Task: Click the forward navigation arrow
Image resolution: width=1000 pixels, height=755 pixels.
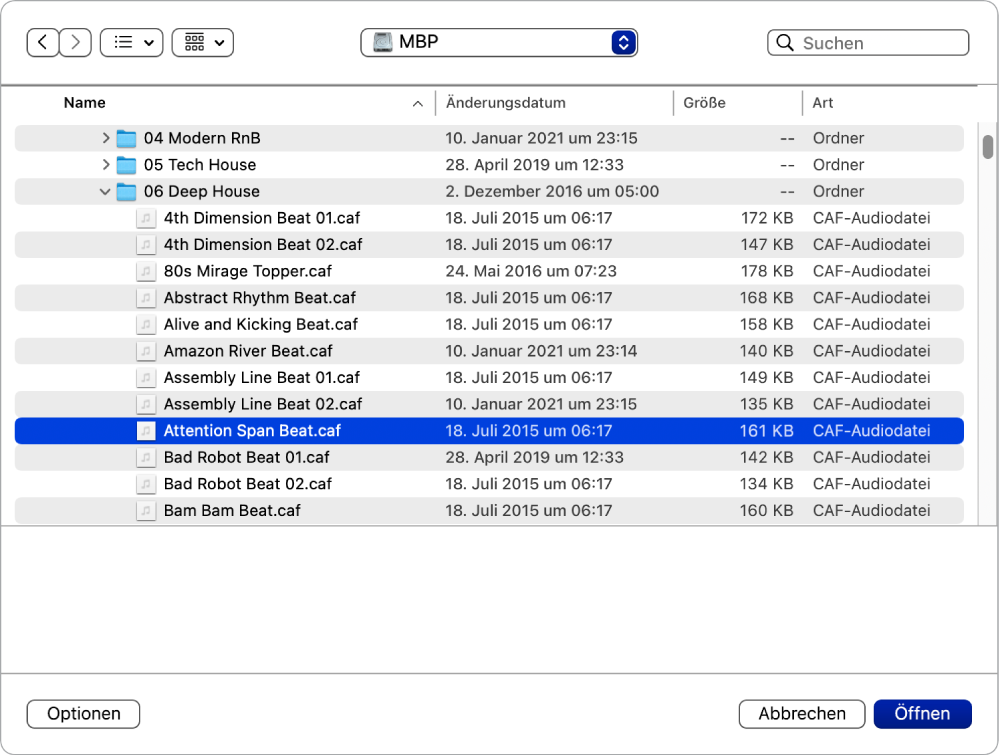Action: point(76,42)
